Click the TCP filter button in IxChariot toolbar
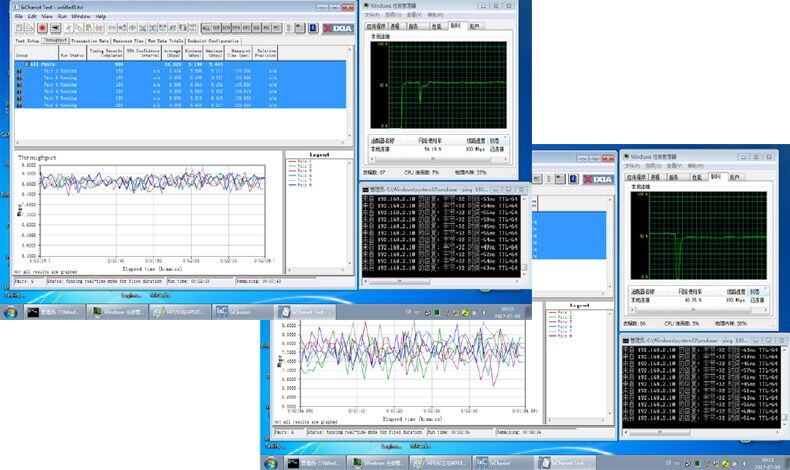 216,28
